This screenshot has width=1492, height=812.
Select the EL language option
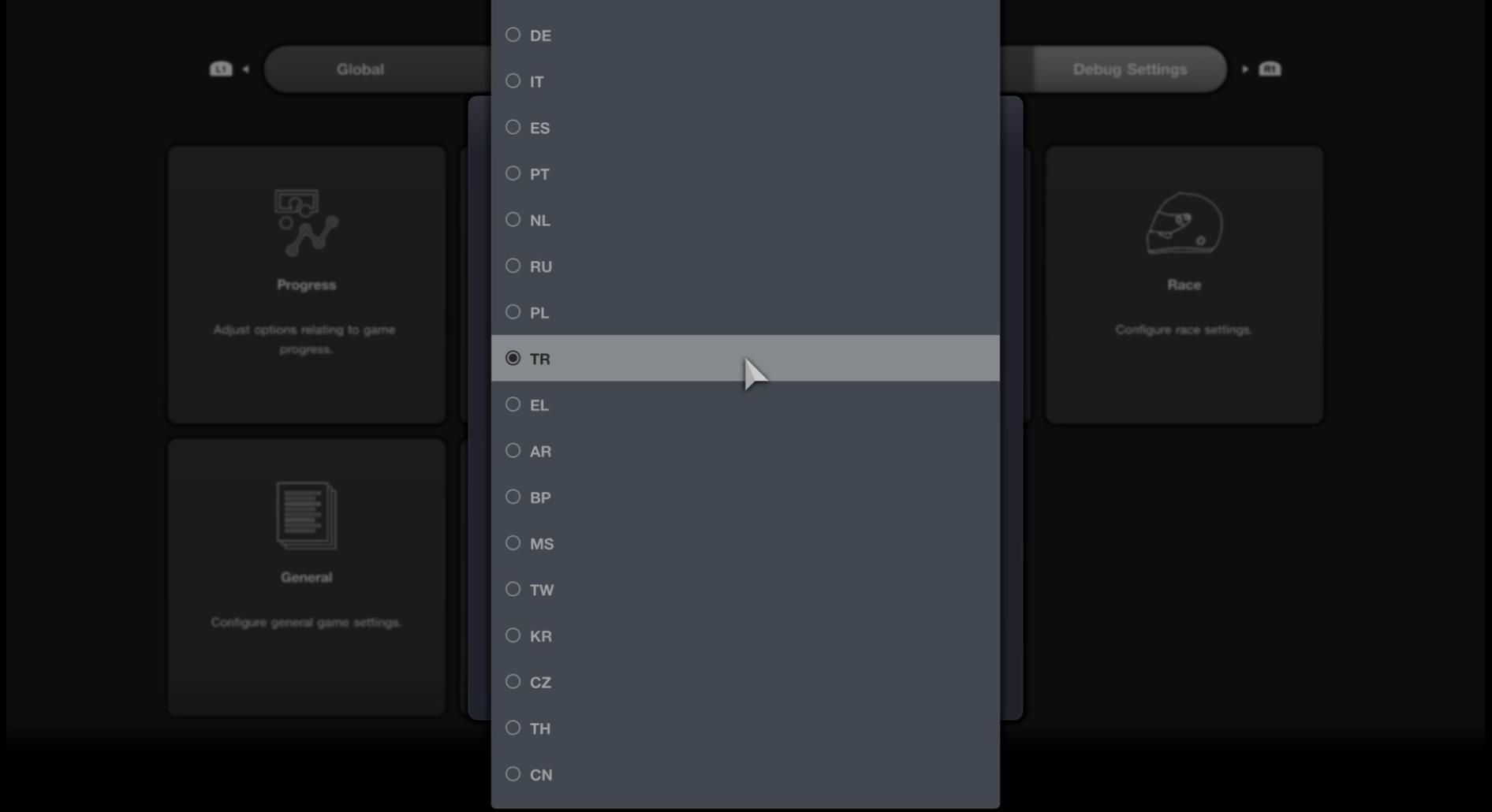(513, 404)
